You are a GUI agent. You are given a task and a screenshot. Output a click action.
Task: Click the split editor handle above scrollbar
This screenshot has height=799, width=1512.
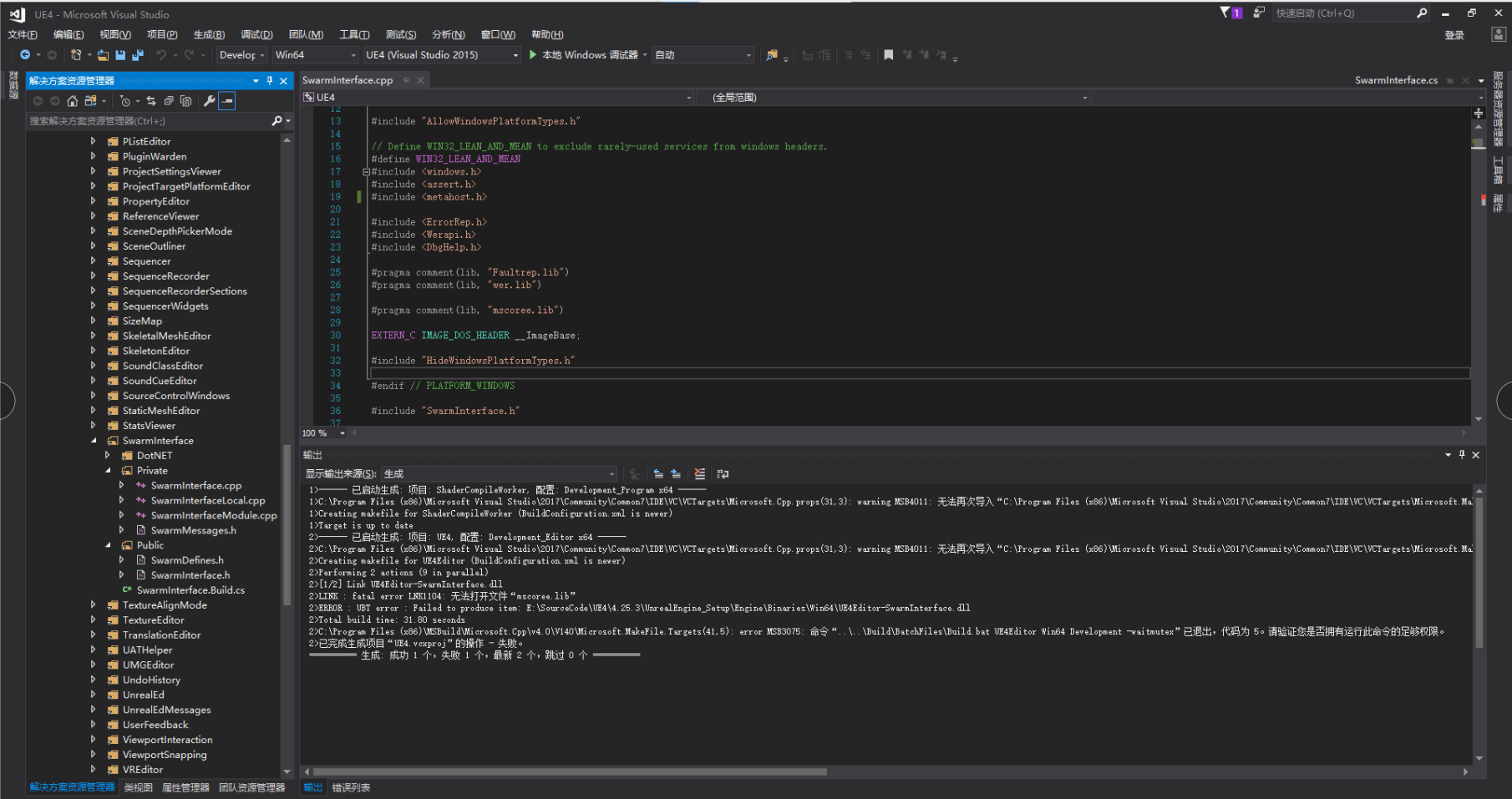(1478, 113)
